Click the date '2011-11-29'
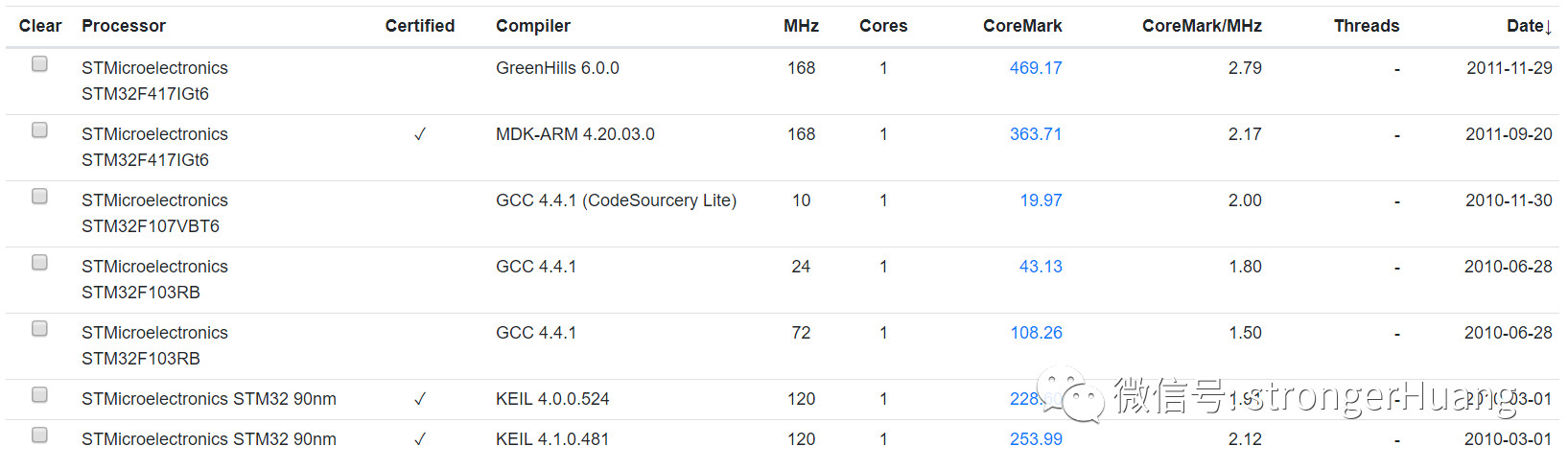 [x=1509, y=68]
